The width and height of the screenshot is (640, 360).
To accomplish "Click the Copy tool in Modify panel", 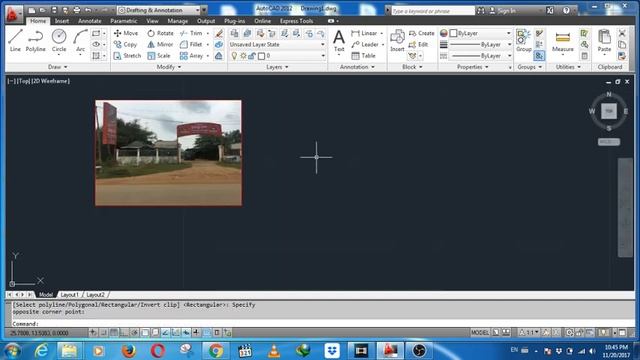I will pos(126,44).
